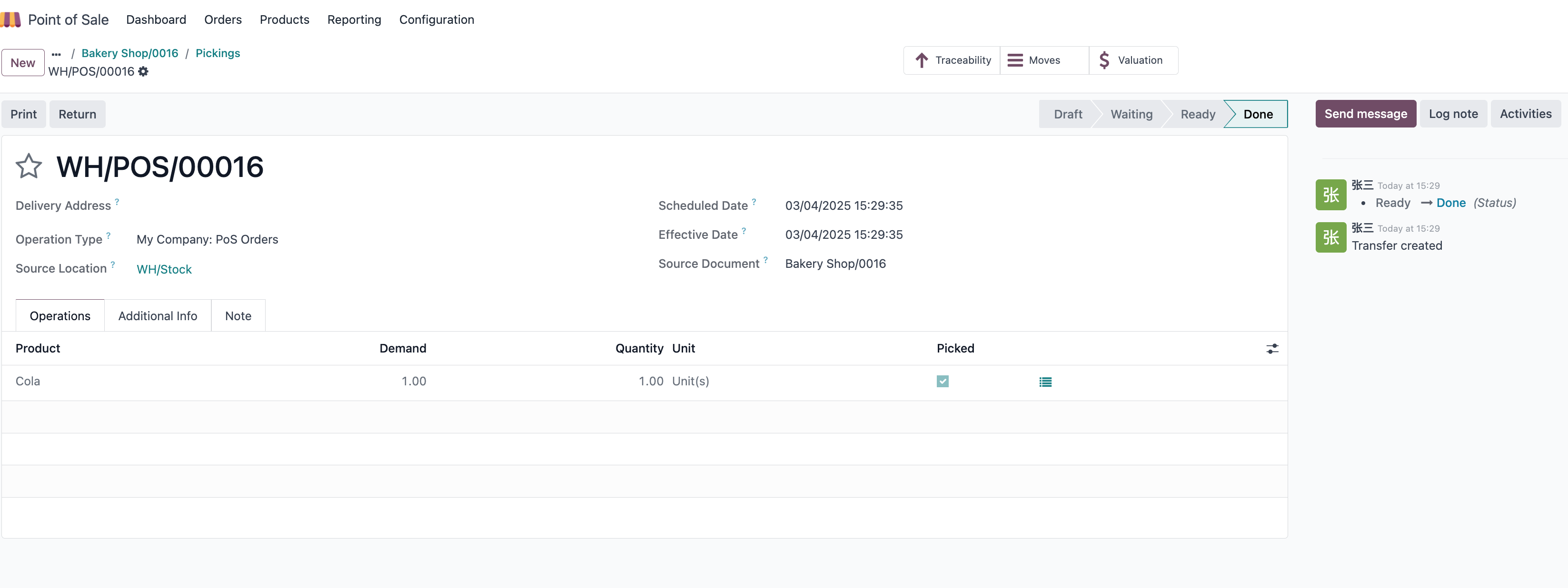Click the Point of Sale app title
The height and width of the screenshot is (588, 1568).
(x=68, y=20)
